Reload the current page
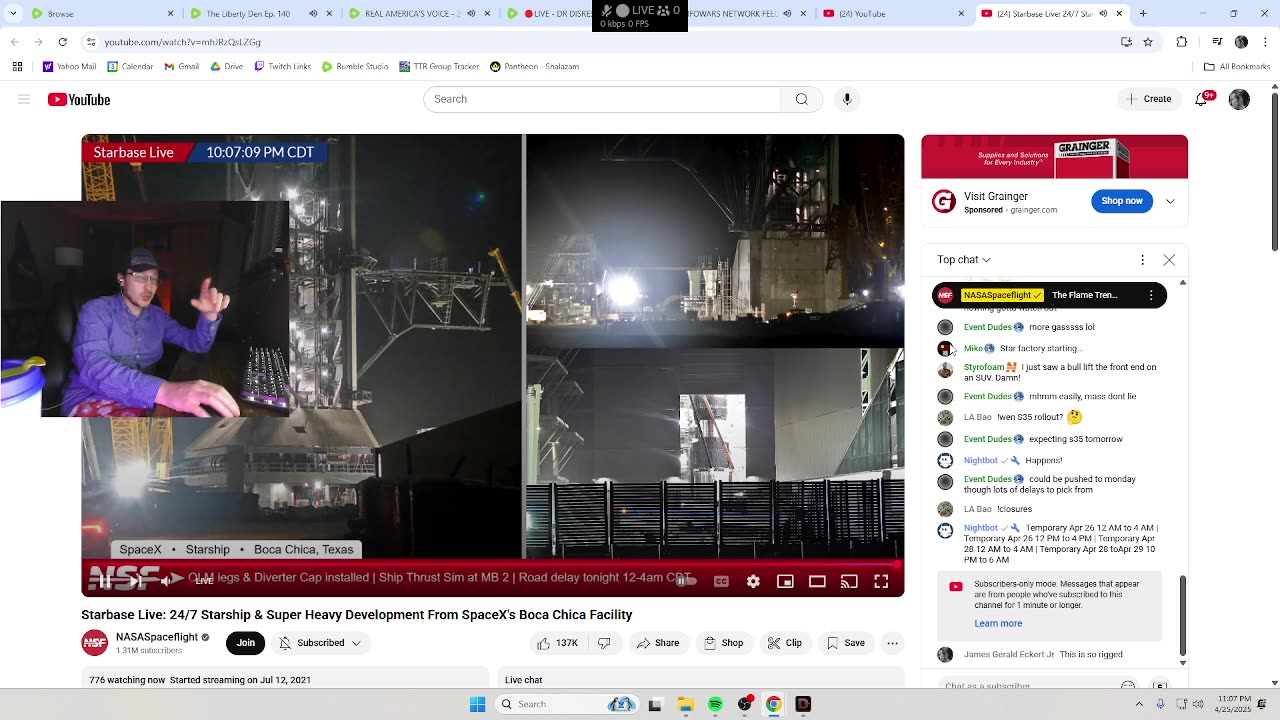This screenshot has width=1280, height=720. click(62, 42)
